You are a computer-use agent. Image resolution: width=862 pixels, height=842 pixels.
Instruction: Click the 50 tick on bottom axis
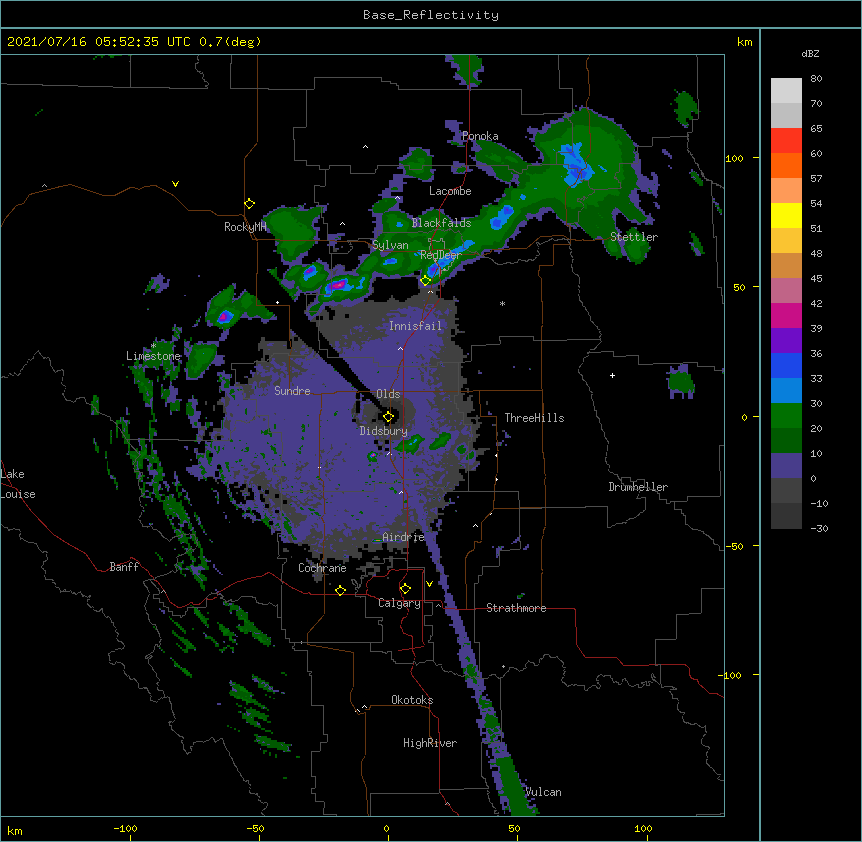(x=514, y=828)
